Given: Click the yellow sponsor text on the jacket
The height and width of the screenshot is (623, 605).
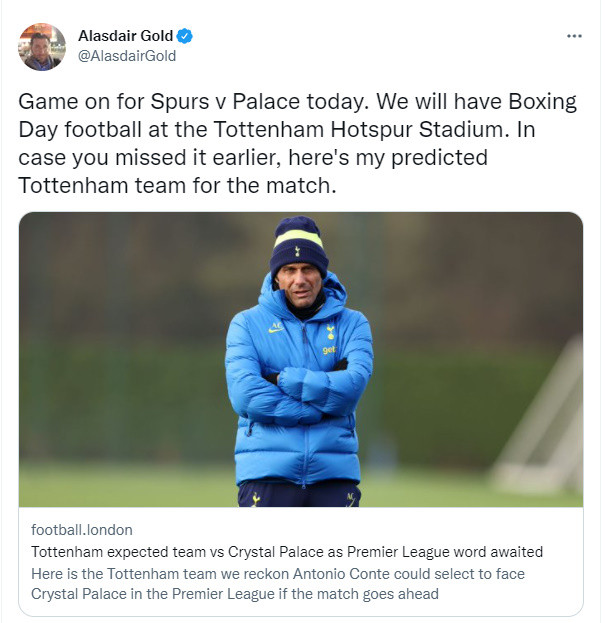Looking at the screenshot, I should (x=329, y=350).
